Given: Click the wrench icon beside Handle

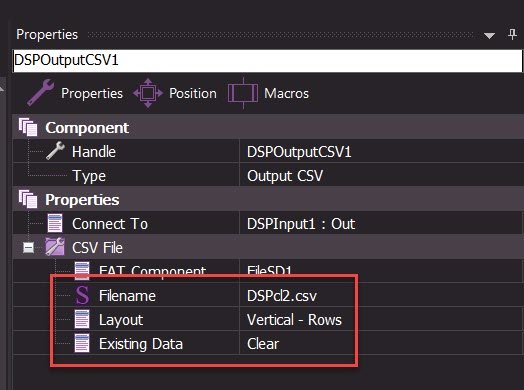Looking at the screenshot, I should coord(55,151).
